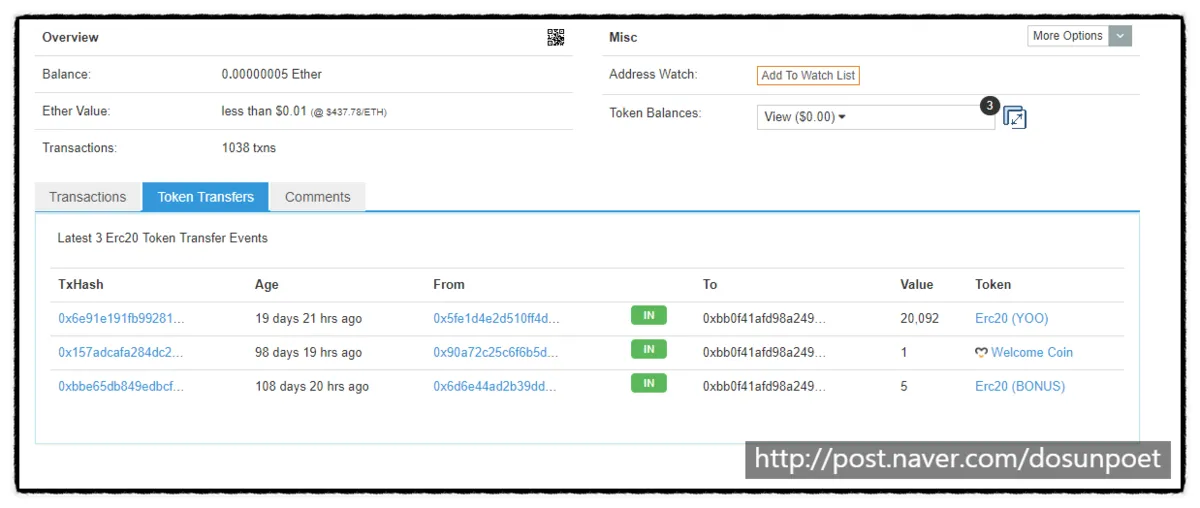The image size is (1200, 508).
Task: Open the Erc20 (YOO) token link
Action: click(x=1012, y=319)
